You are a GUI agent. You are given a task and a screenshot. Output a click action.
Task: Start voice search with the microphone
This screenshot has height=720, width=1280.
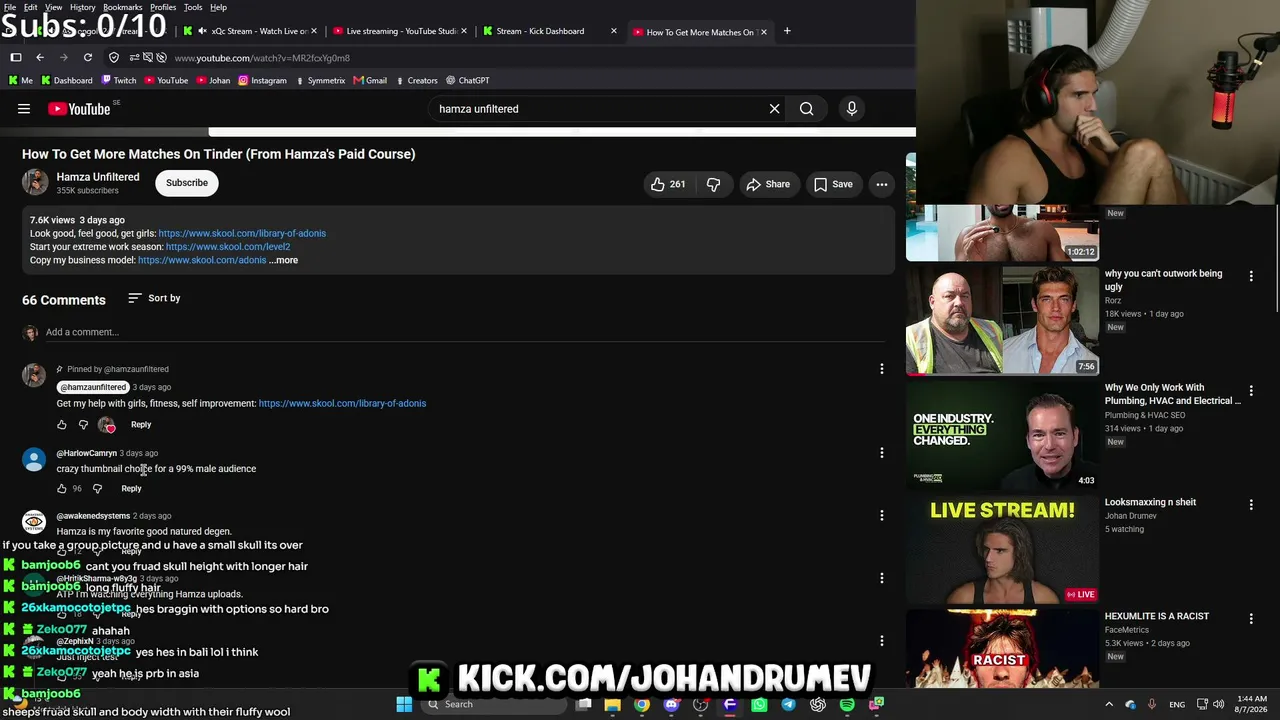tap(852, 109)
